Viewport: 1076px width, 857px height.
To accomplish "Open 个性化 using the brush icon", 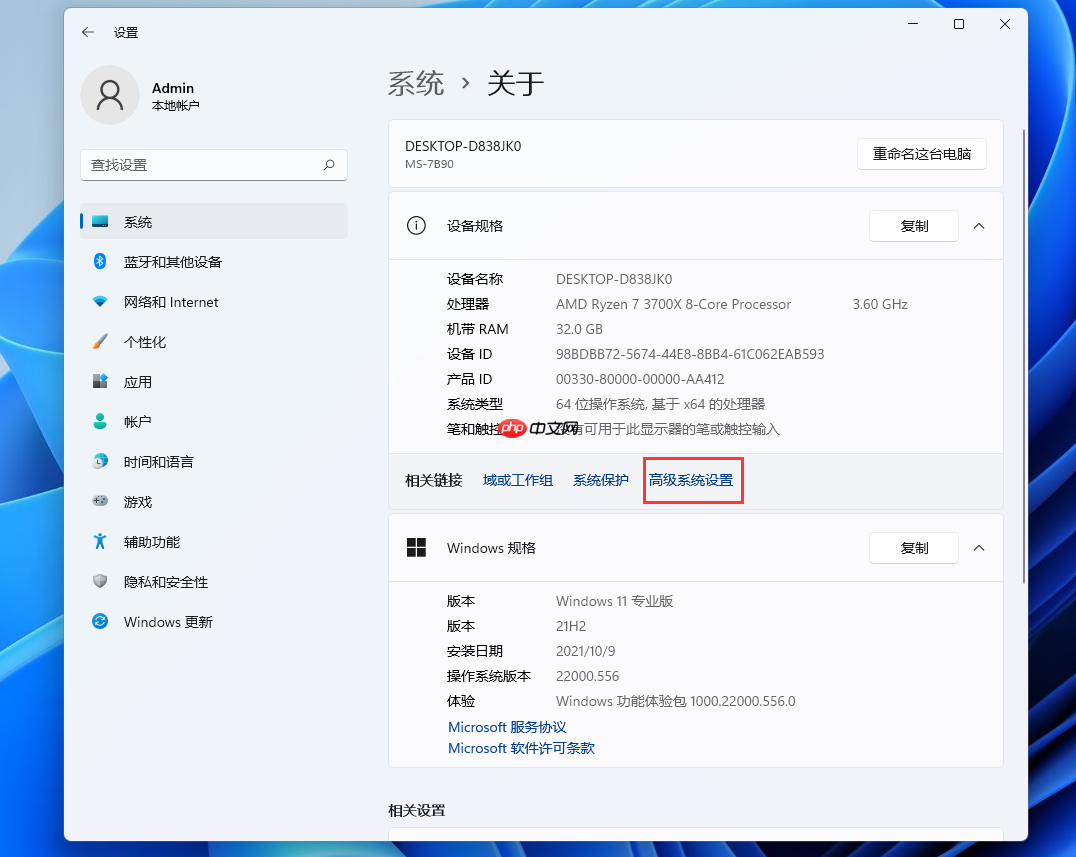I will [99, 341].
